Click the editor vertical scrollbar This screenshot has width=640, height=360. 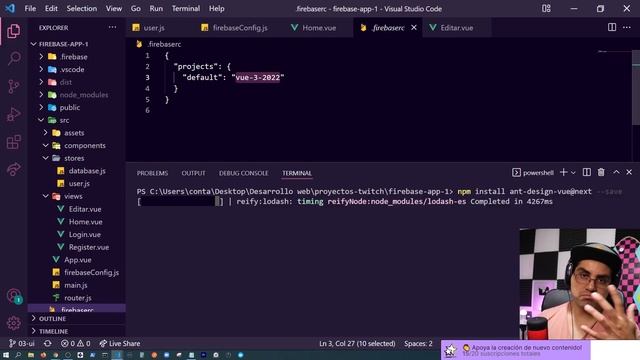636,88
